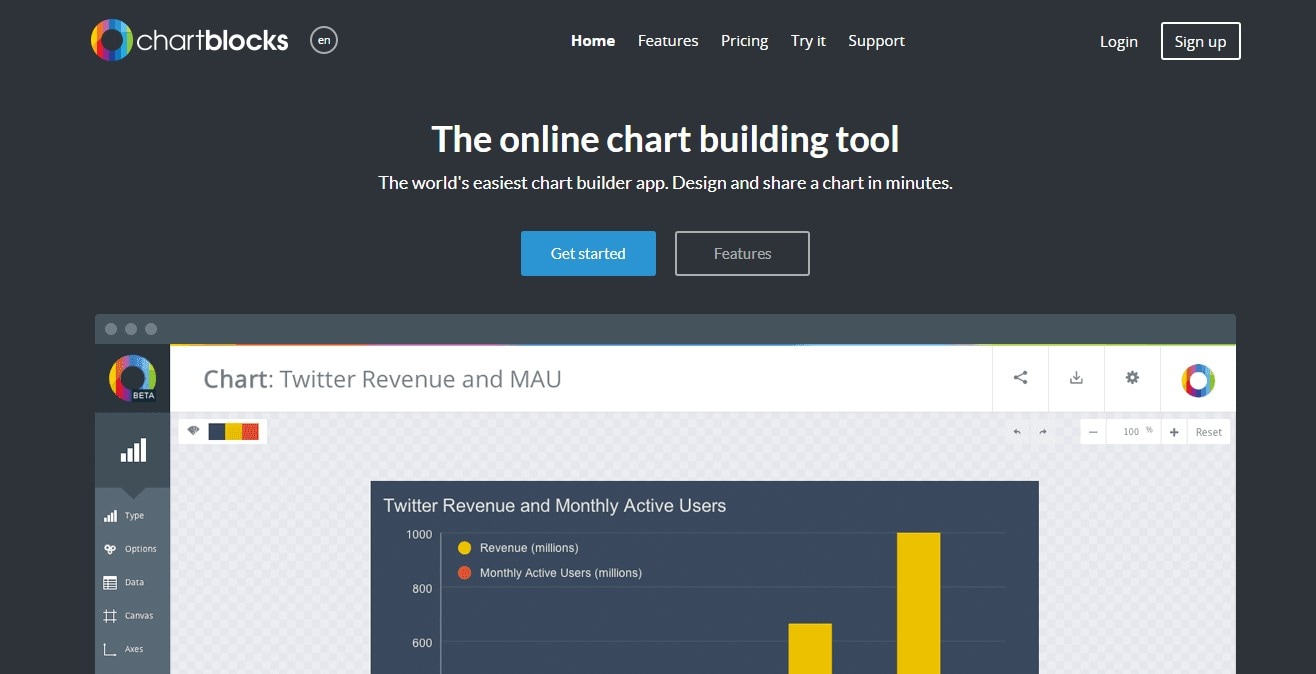Click the Sign up button
The height and width of the screenshot is (674, 1316).
[1200, 42]
